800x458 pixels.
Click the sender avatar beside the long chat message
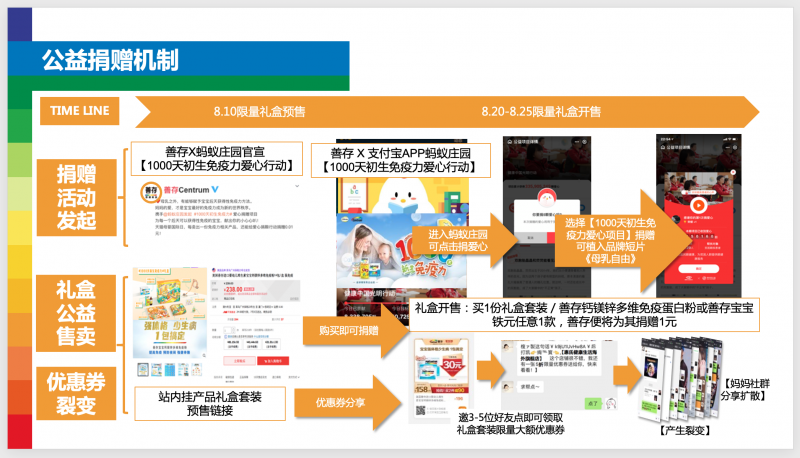point(508,347)
